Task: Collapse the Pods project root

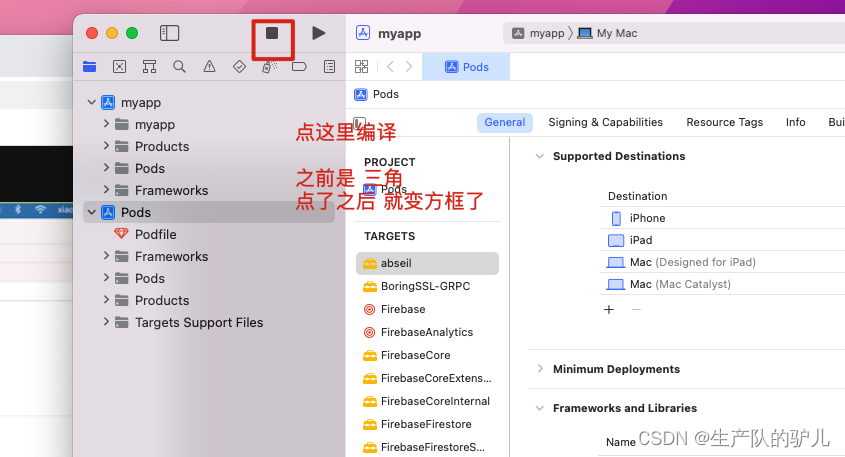Action: pyautogui.click(x=92, y=212)
